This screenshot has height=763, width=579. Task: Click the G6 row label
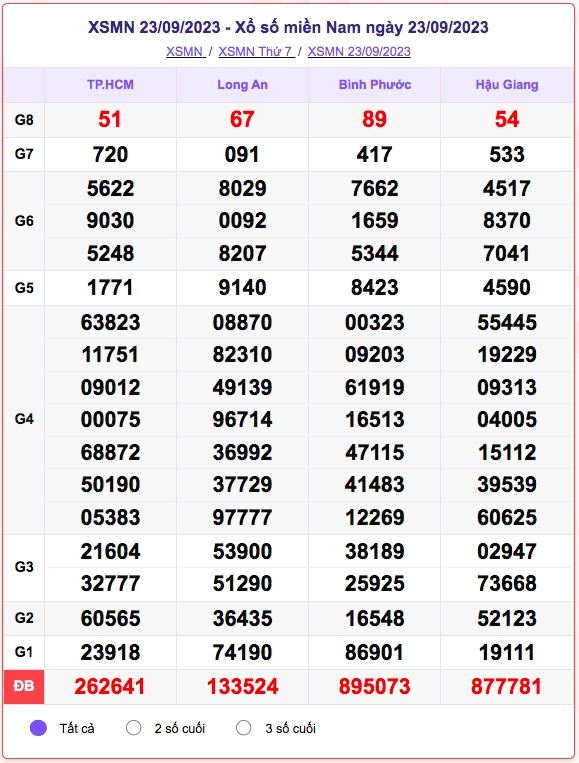point(24,221)
